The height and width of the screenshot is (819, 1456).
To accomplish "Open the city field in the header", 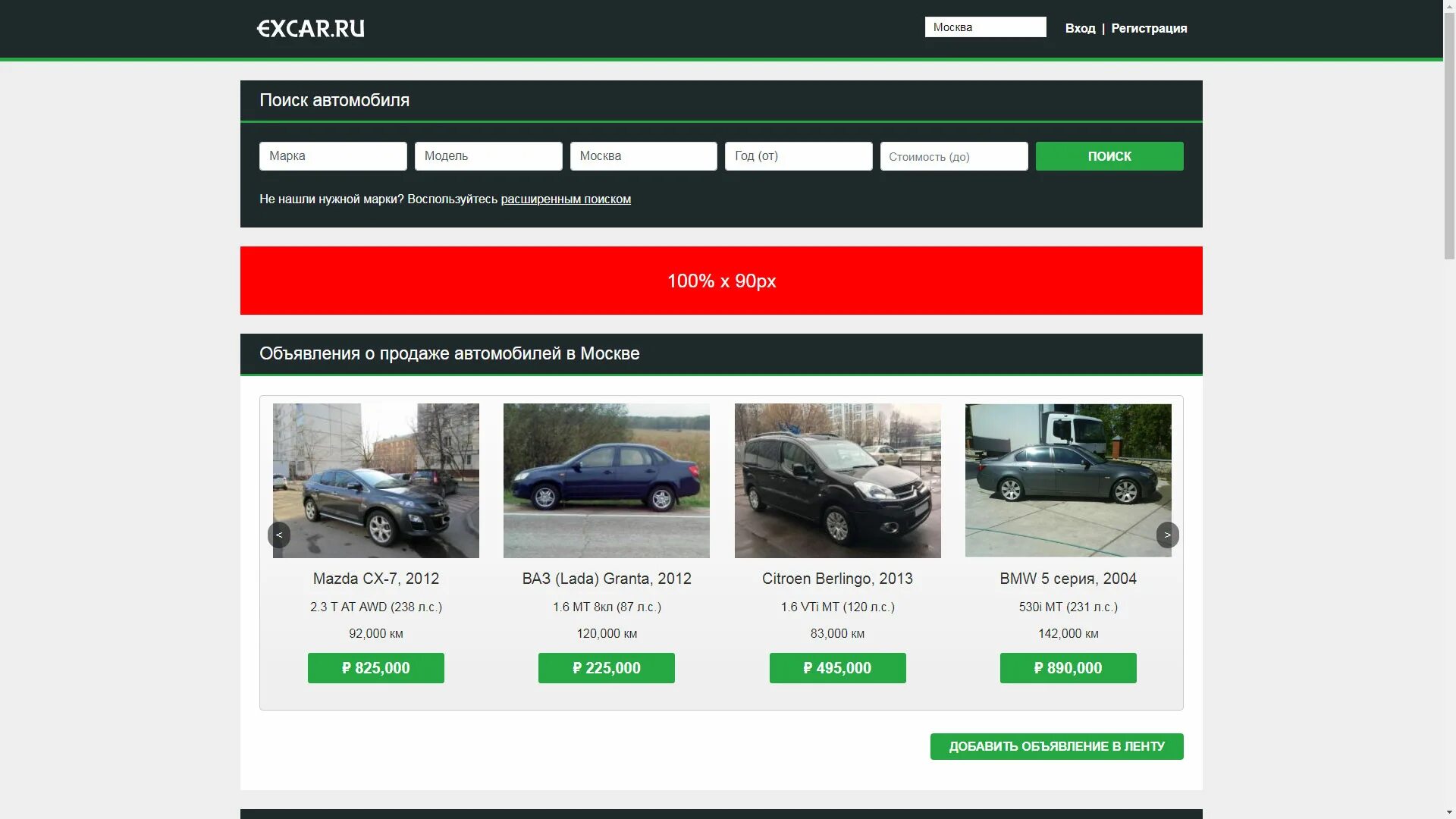I will (x=985, y=27).
